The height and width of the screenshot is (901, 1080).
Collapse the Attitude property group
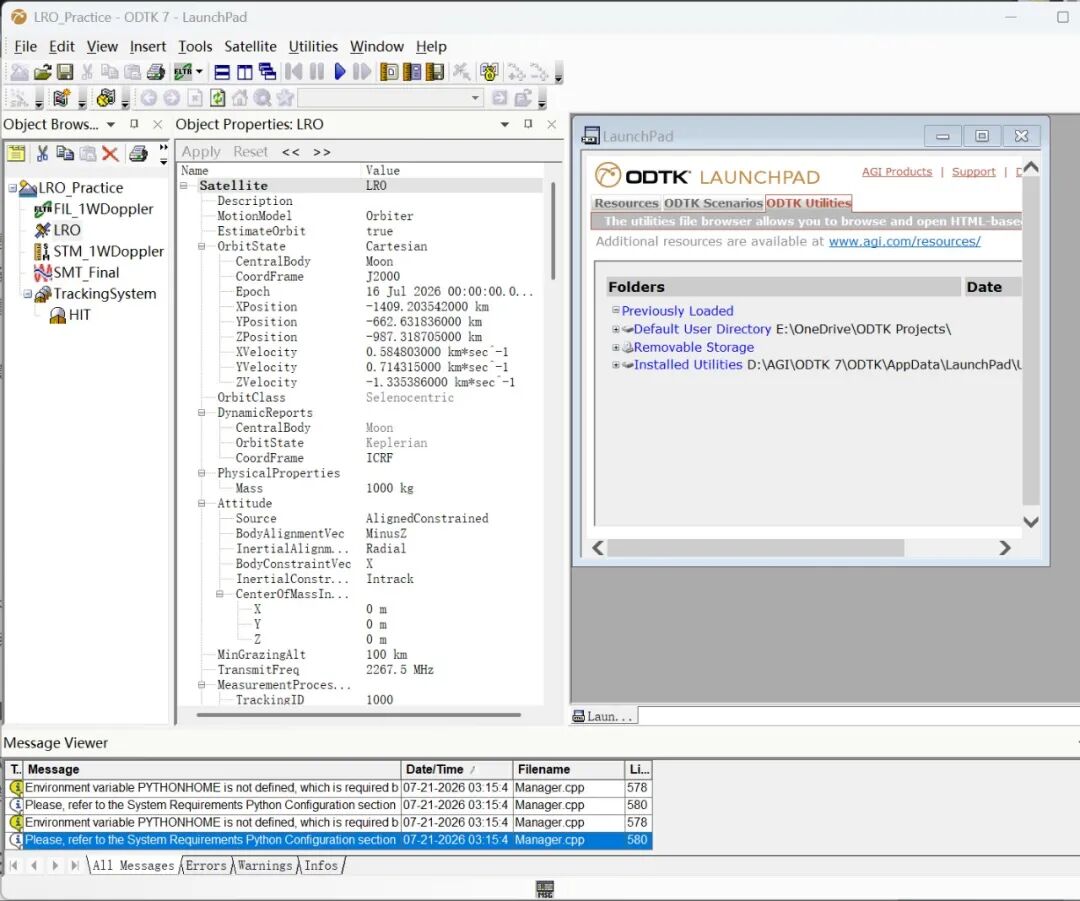point(202,504)
